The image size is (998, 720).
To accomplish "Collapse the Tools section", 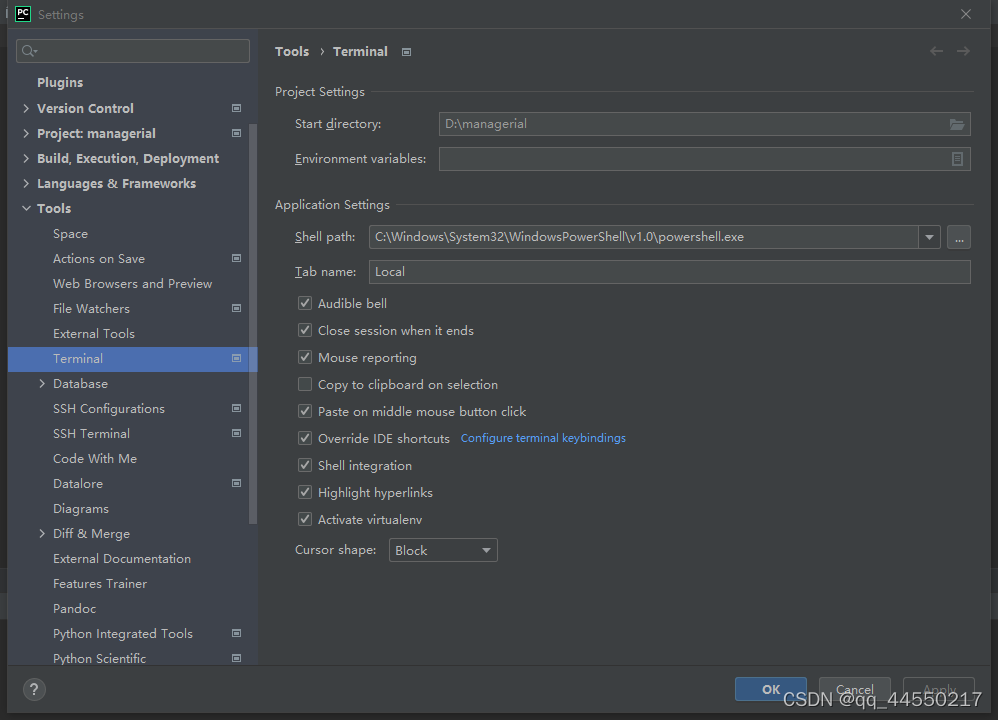I will (26, 208).
